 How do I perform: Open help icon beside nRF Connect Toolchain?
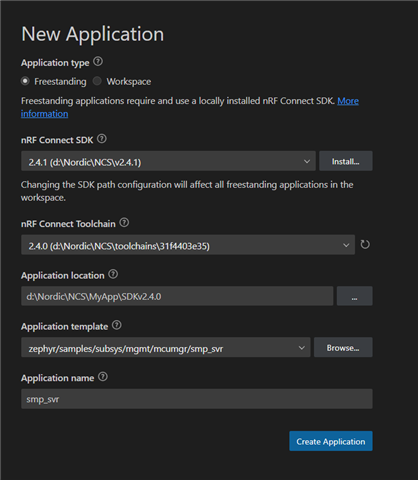tap(124, 222)
